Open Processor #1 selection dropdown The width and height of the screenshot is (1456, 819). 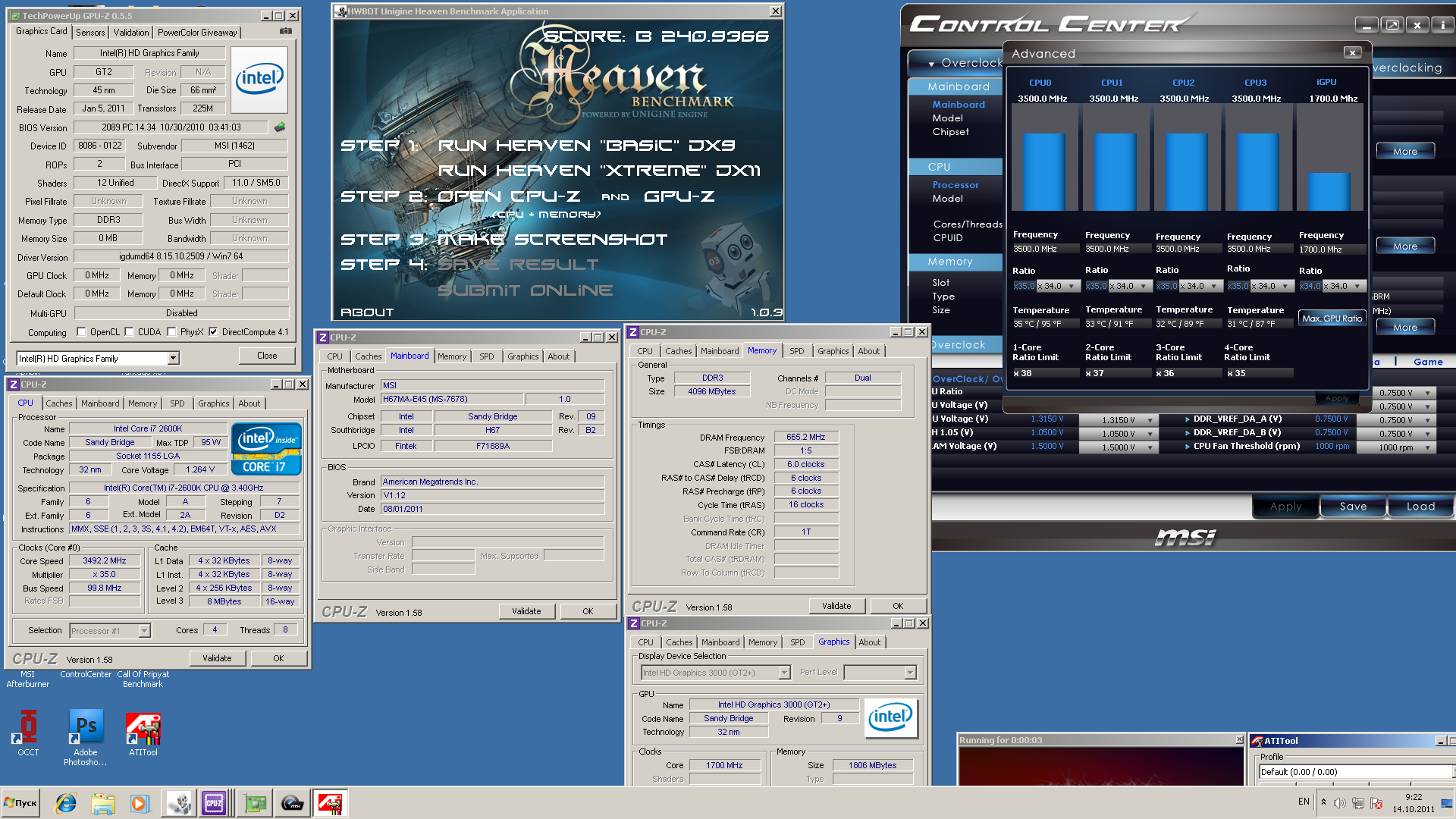(x=144, y=631)
